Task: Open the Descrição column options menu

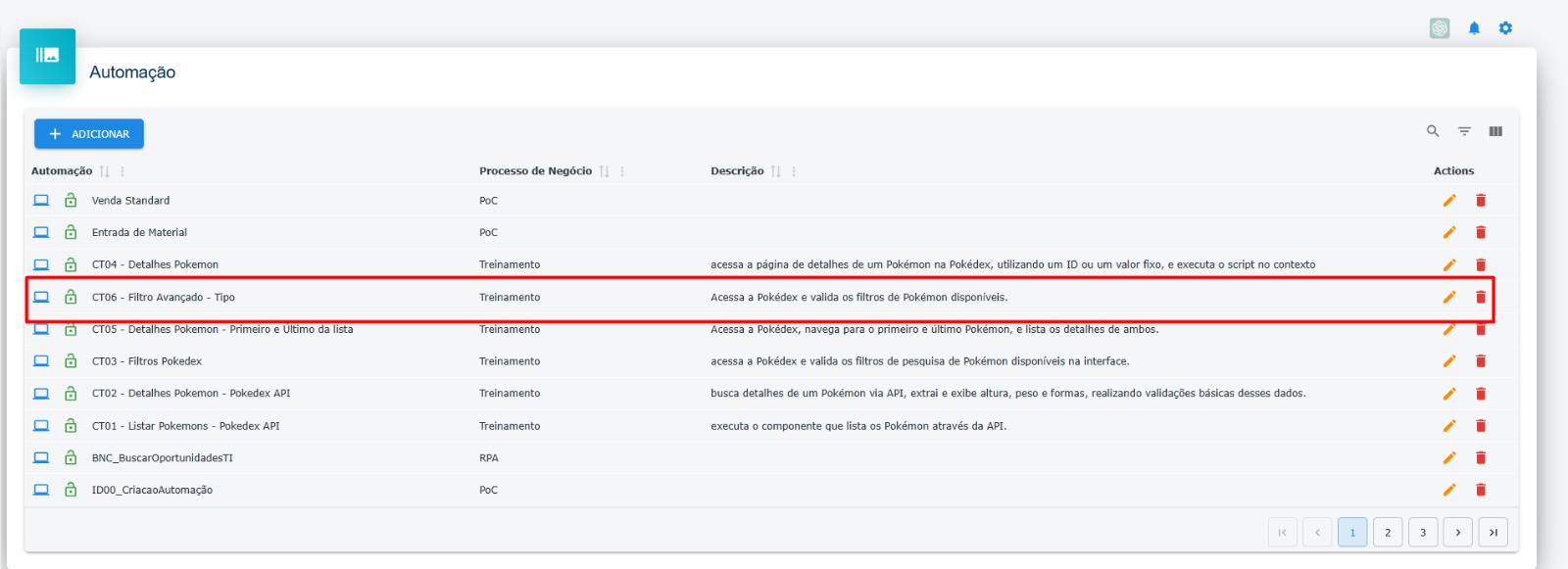Action: click(x=794, y=171)
